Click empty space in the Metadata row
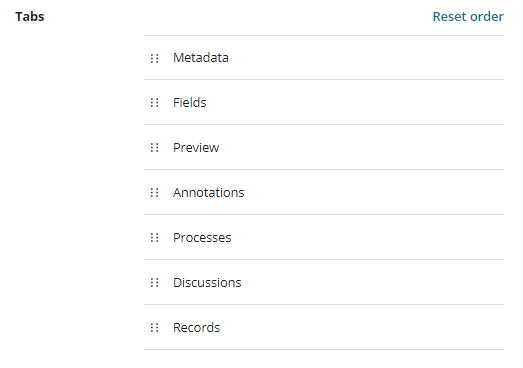 pyautogui.click(x=367, y=58)
